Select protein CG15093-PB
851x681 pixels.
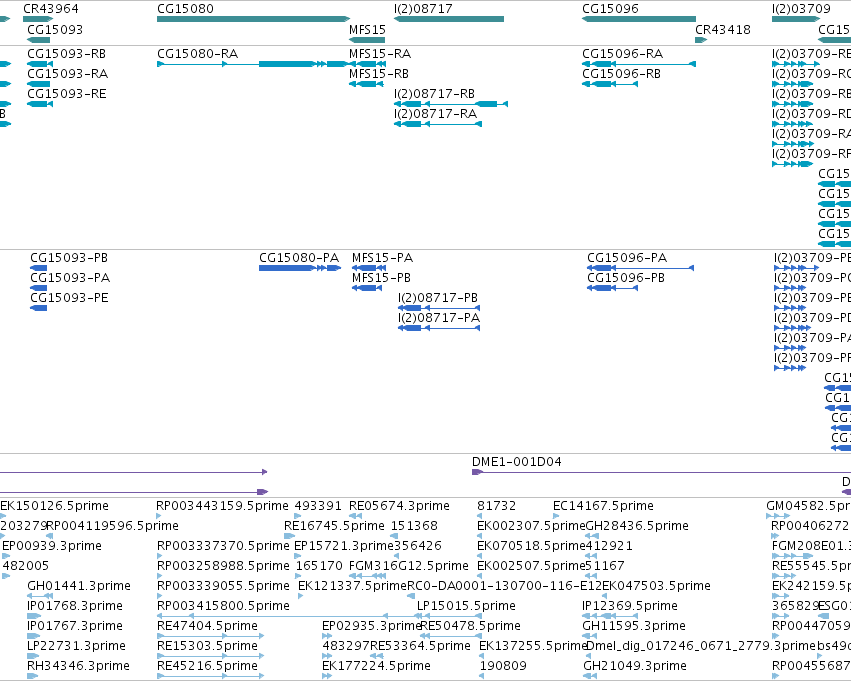[x=39, y=268]
